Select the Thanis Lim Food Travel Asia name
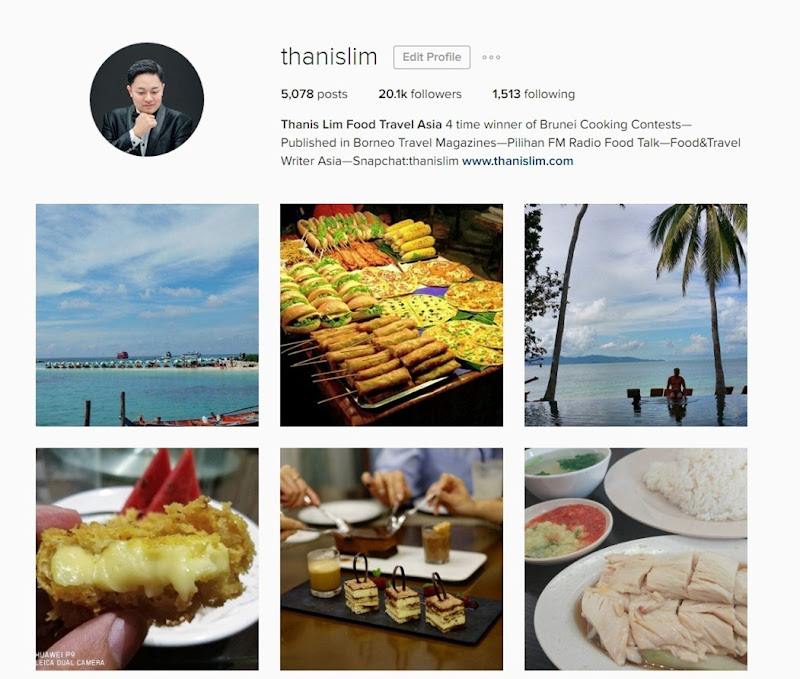This screenshot has height=679, width=800. pyautogui.click(x=361, y=124)
